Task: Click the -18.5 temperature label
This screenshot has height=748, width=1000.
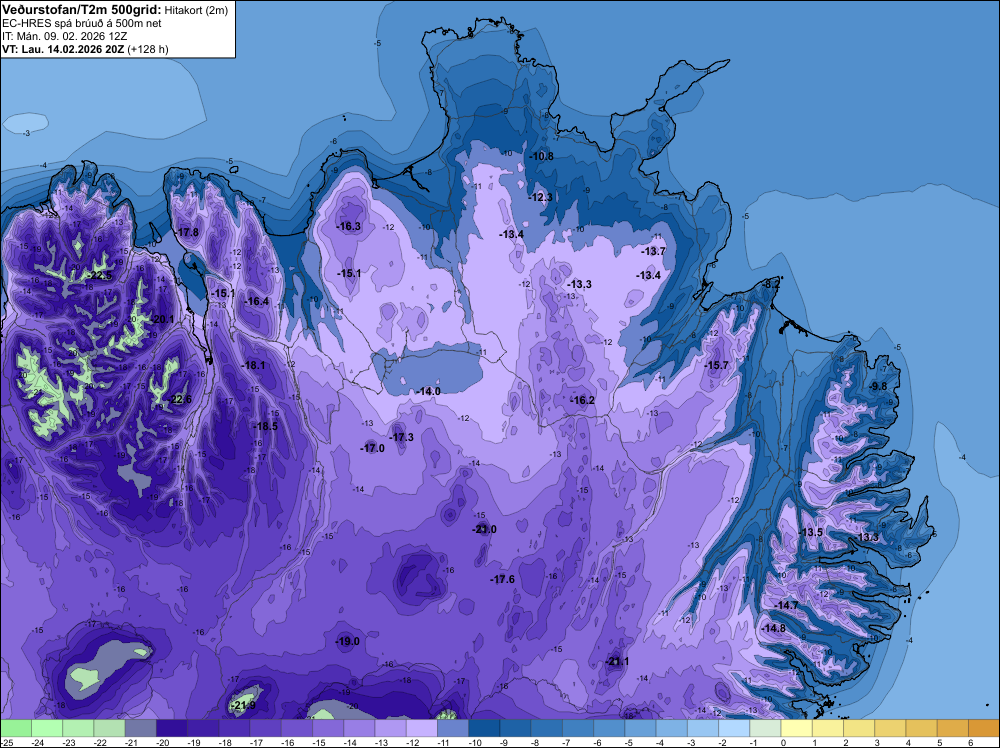Action: [266, 426]
